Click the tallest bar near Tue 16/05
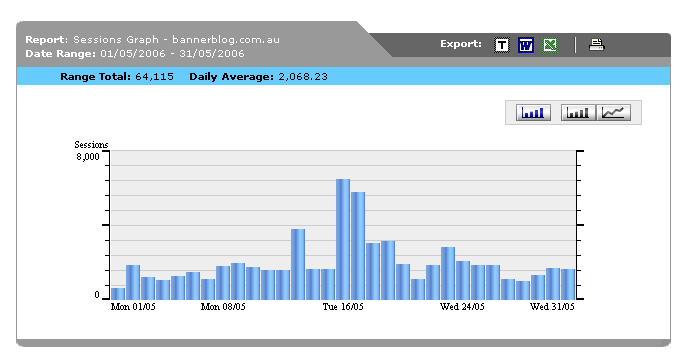The height and width of the screenshot is (360, 690). pyautogui.click(x=343, y=239)
